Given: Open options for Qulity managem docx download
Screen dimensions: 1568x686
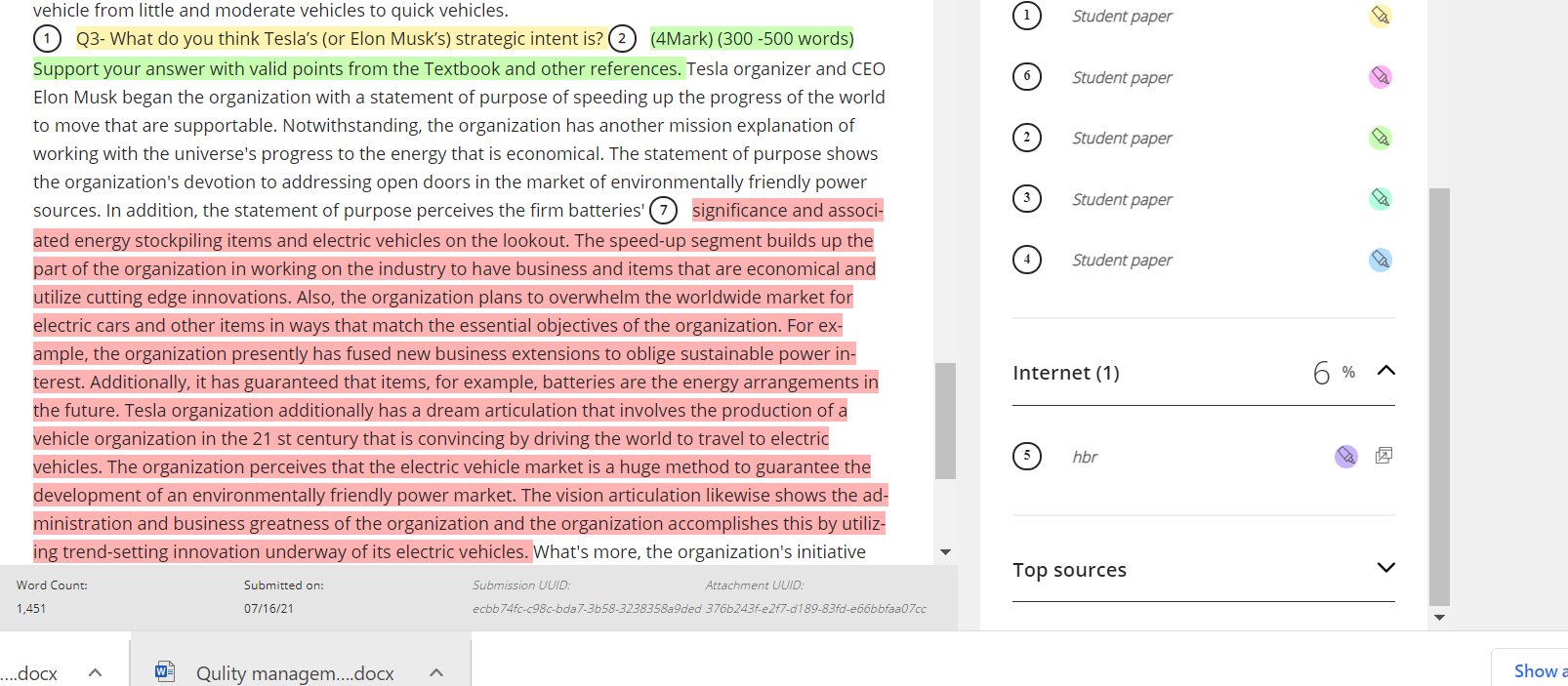Looking at the screenshot, I should 436,672.
